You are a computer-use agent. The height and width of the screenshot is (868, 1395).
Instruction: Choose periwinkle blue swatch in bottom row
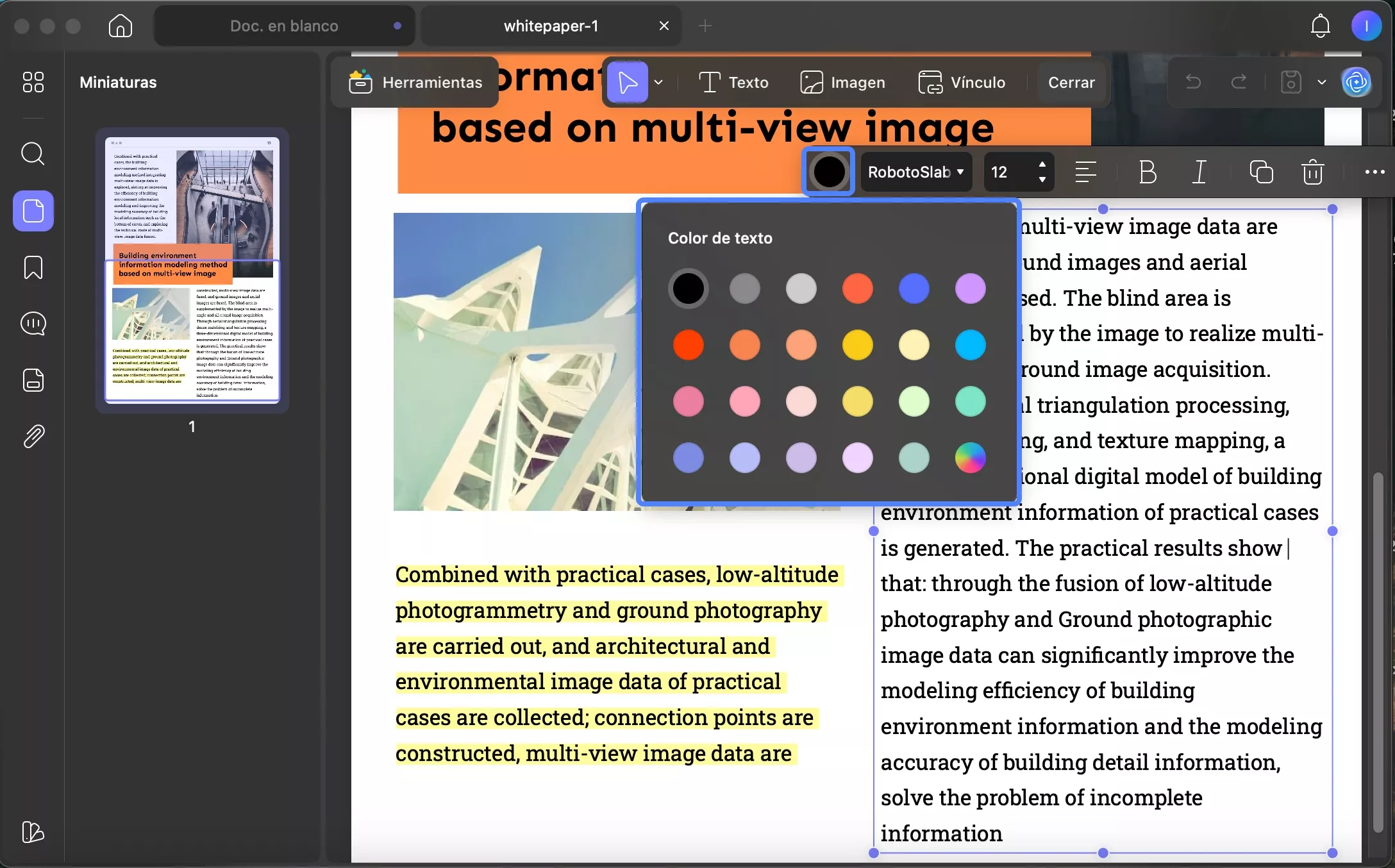pyautogui.click(x=689, y=458)
